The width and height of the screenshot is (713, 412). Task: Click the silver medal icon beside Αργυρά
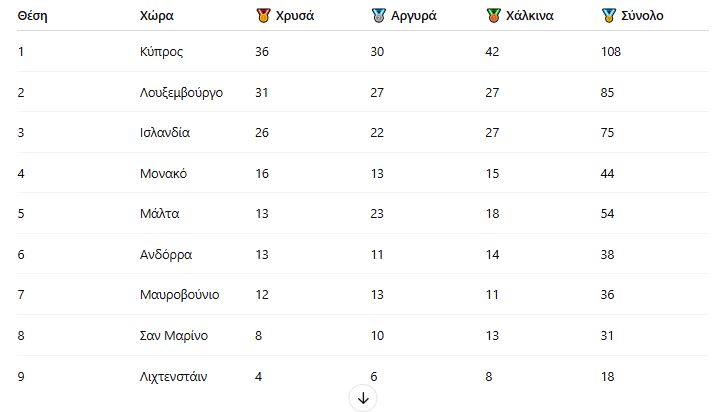click(378, 15)
